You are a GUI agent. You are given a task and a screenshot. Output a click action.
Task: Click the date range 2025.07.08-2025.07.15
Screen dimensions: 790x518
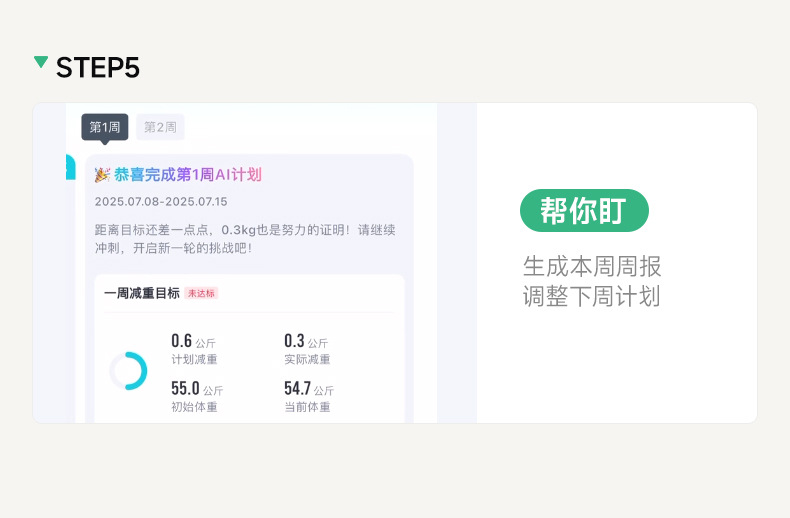(161, 202)
